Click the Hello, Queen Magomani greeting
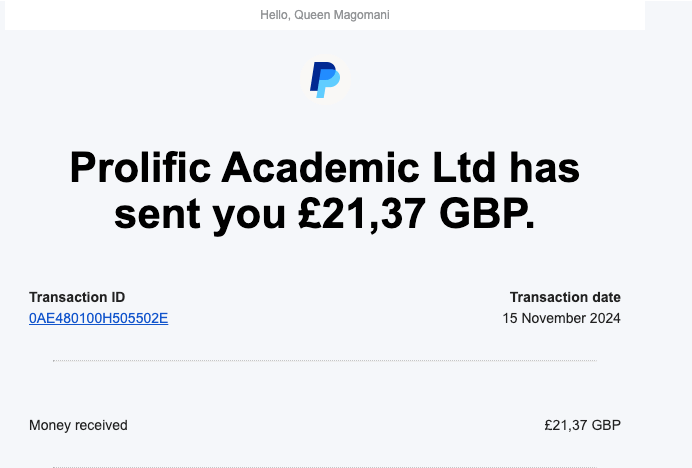The height and width of the screenshot is (468, 692). click(325, 15)
